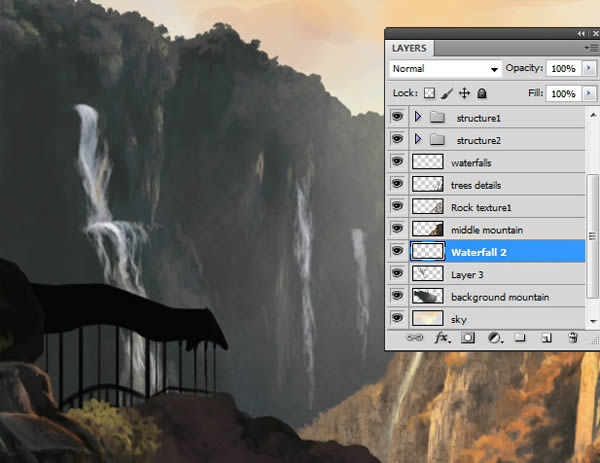Open the Normal blend mode dropdown

(446, 69)
